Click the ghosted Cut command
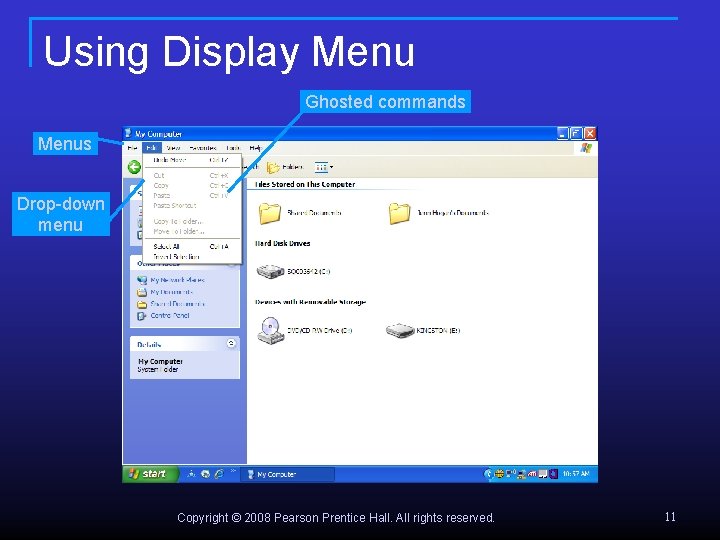Image resolution: width=720 pixels, height=540 pixels. 192,175
